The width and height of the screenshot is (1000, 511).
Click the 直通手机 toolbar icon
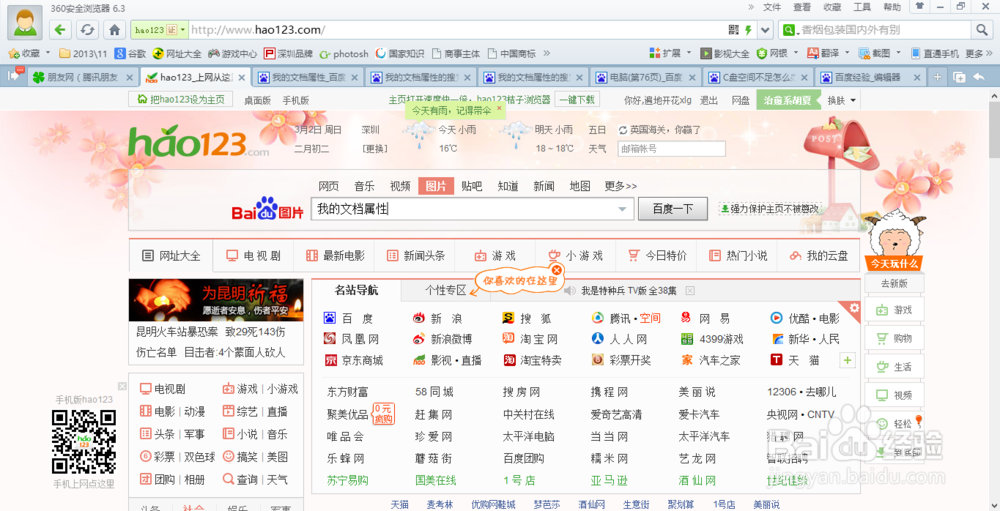click(935, 53)
